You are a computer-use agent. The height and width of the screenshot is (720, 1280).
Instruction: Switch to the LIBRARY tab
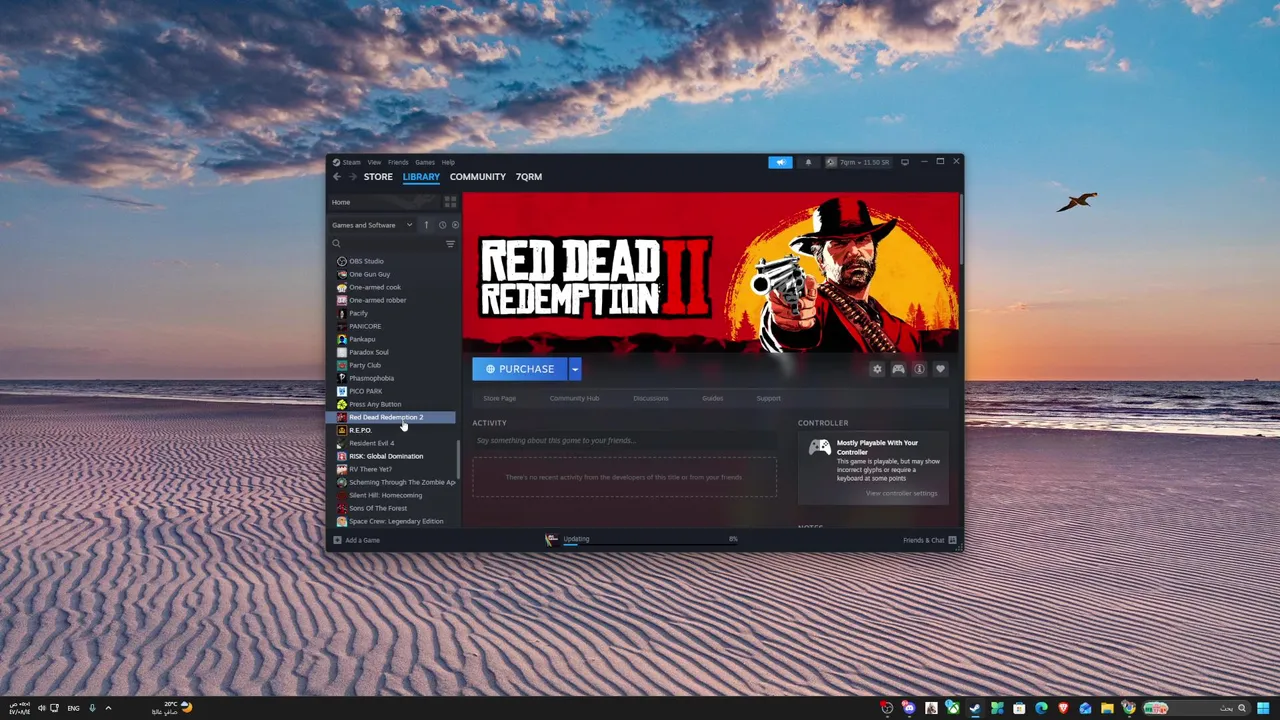click(x=421, y=177)
